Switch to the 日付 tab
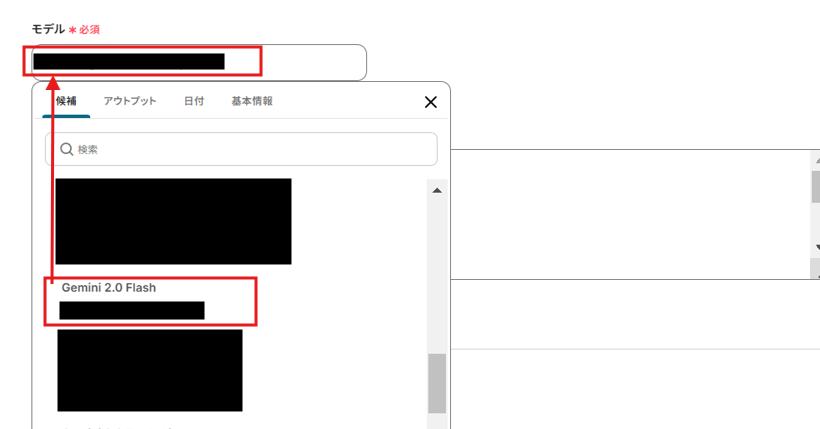Viewport: 820px width, 429px height. point(194,101)
